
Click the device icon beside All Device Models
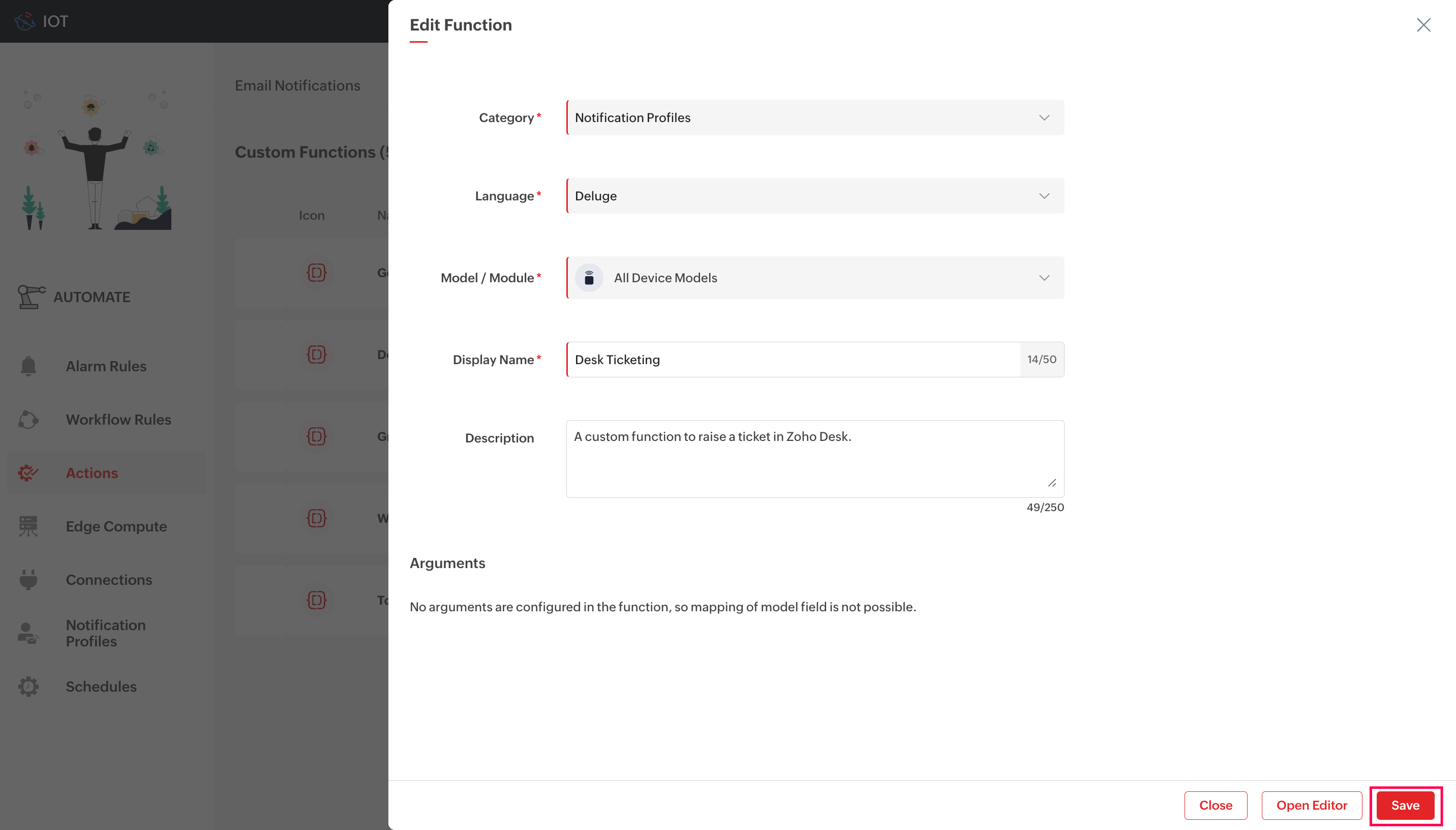589,278
